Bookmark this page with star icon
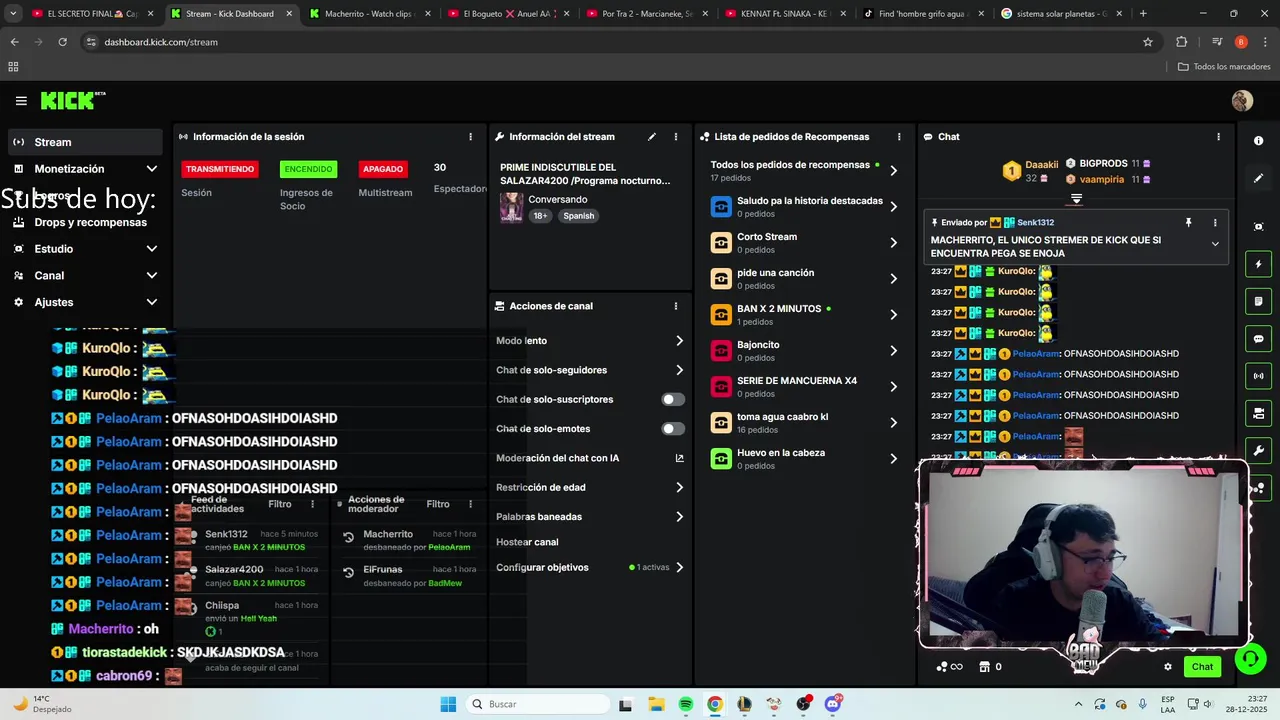The height and width of the screenshot is (720, 1280). (x=1148, y=42)
